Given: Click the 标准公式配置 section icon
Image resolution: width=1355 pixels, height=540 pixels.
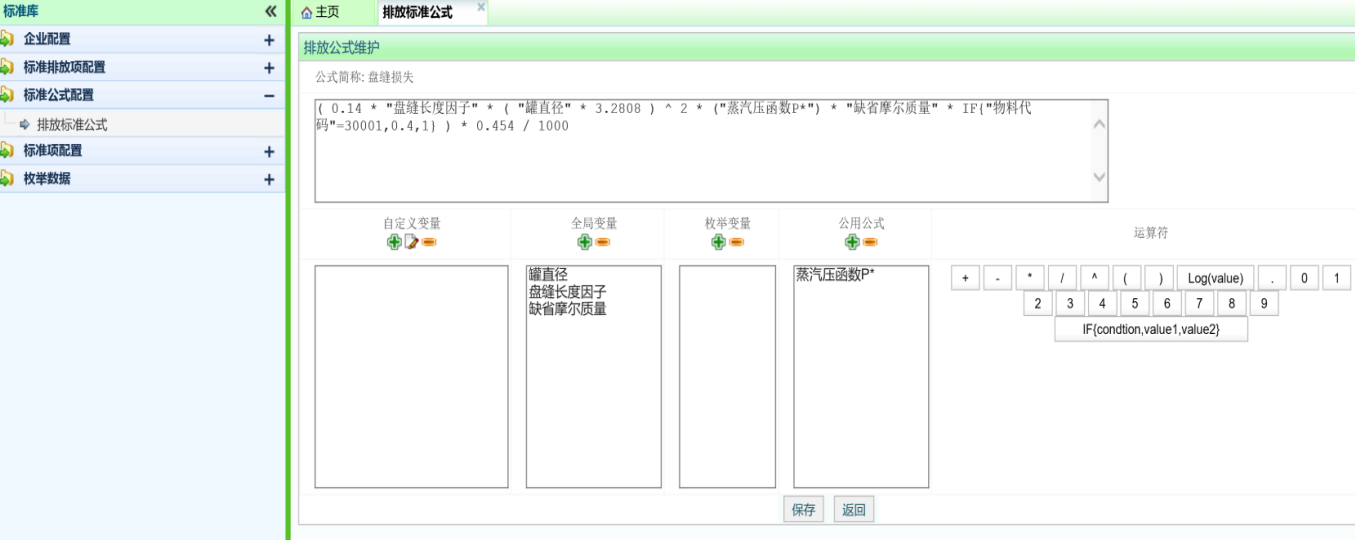Looking at the screenshot, I should coord(7,95).
